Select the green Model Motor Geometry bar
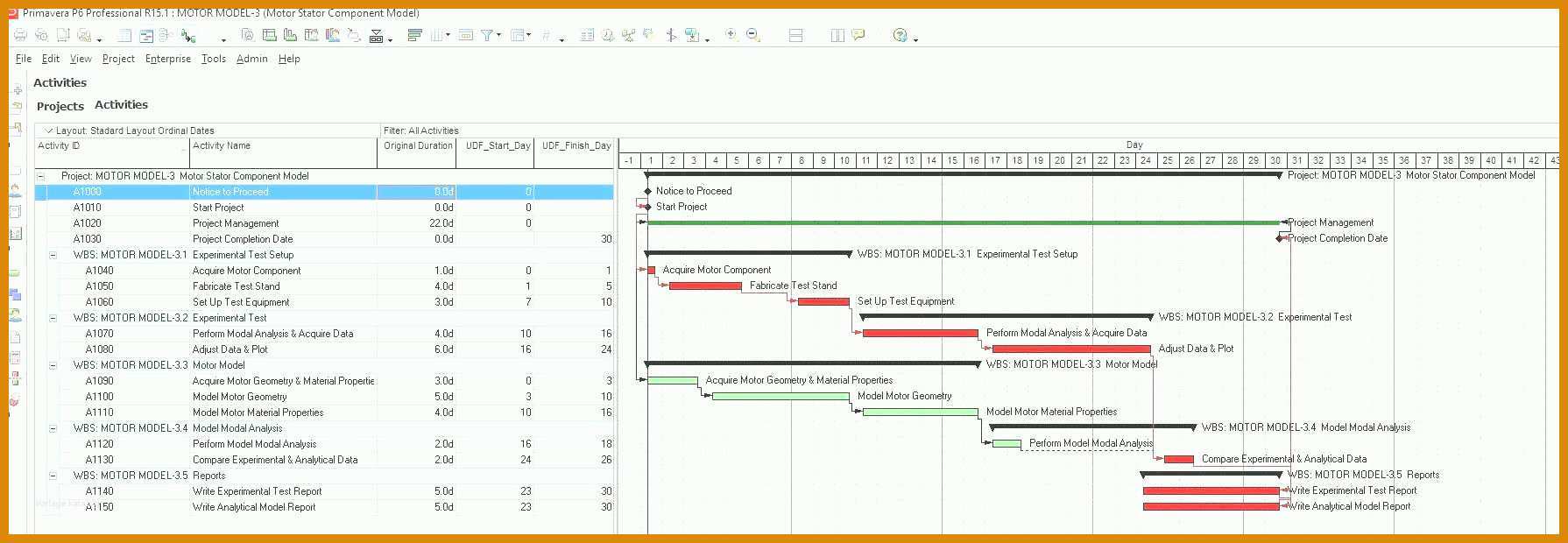Viewport: 1568px width, 543px height. pyautogui.click(x=780, y=396)
